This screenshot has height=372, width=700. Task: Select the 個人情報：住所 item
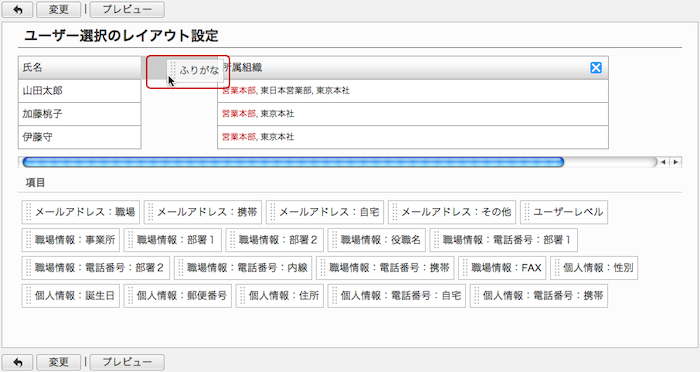[x=279, y=296]
